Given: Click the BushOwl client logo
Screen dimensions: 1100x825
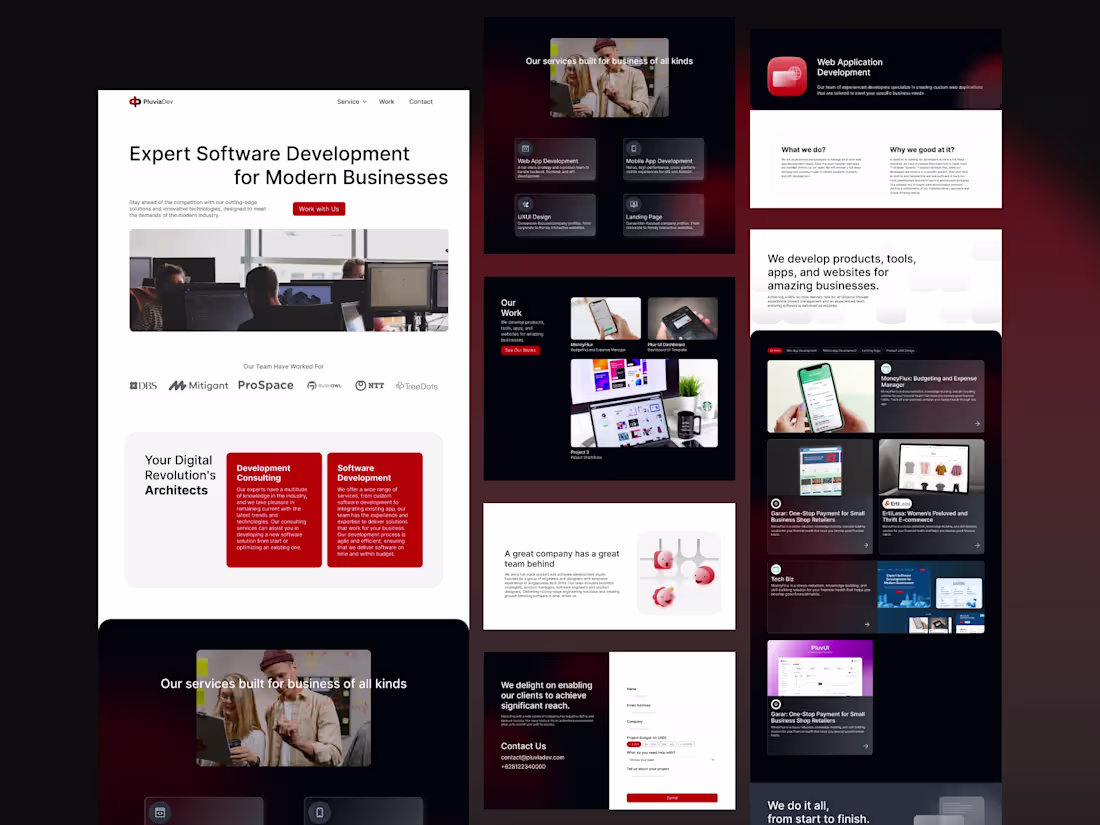Looking at the screenshot, I should 324,386.
